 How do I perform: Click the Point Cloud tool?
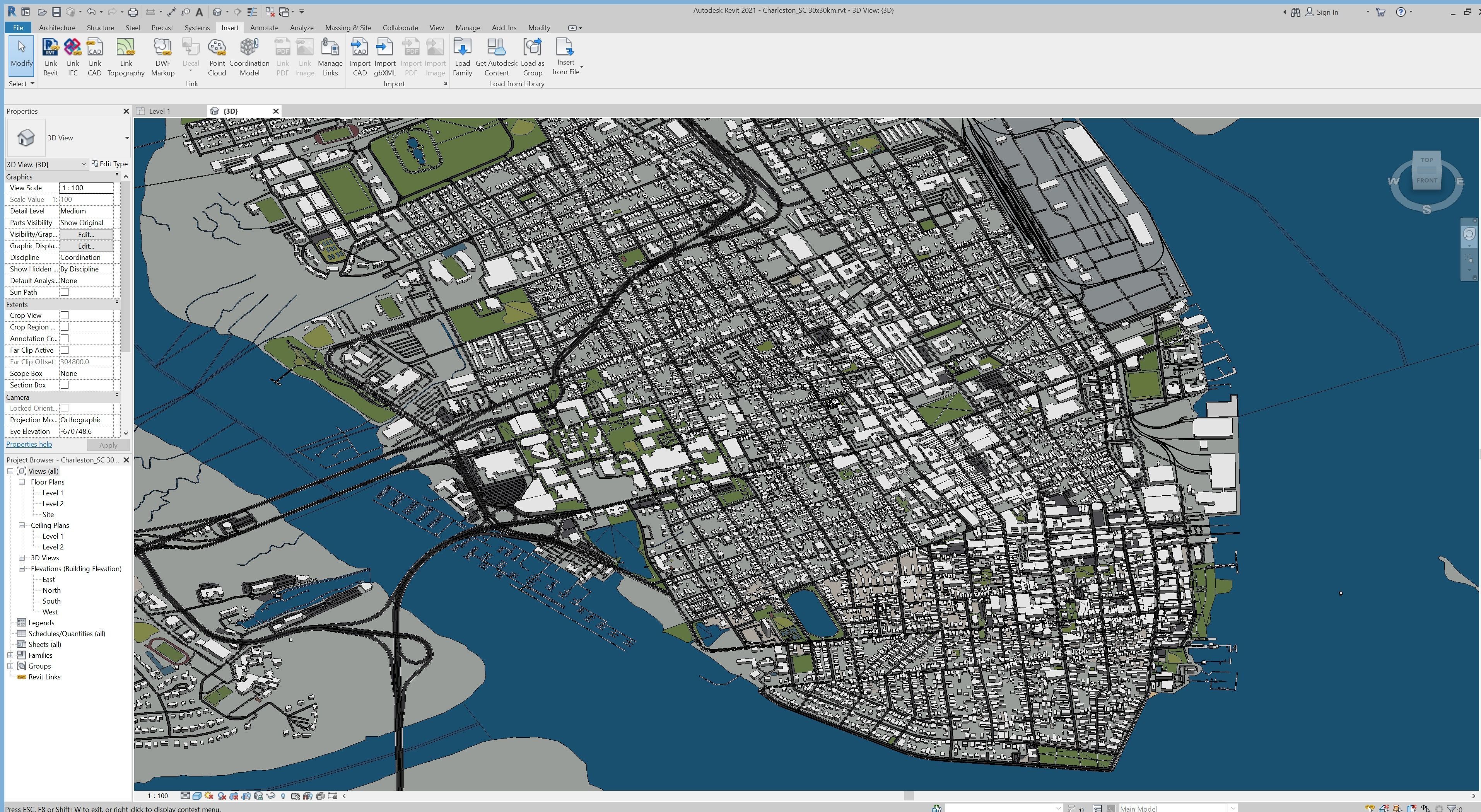pos(217,57)
